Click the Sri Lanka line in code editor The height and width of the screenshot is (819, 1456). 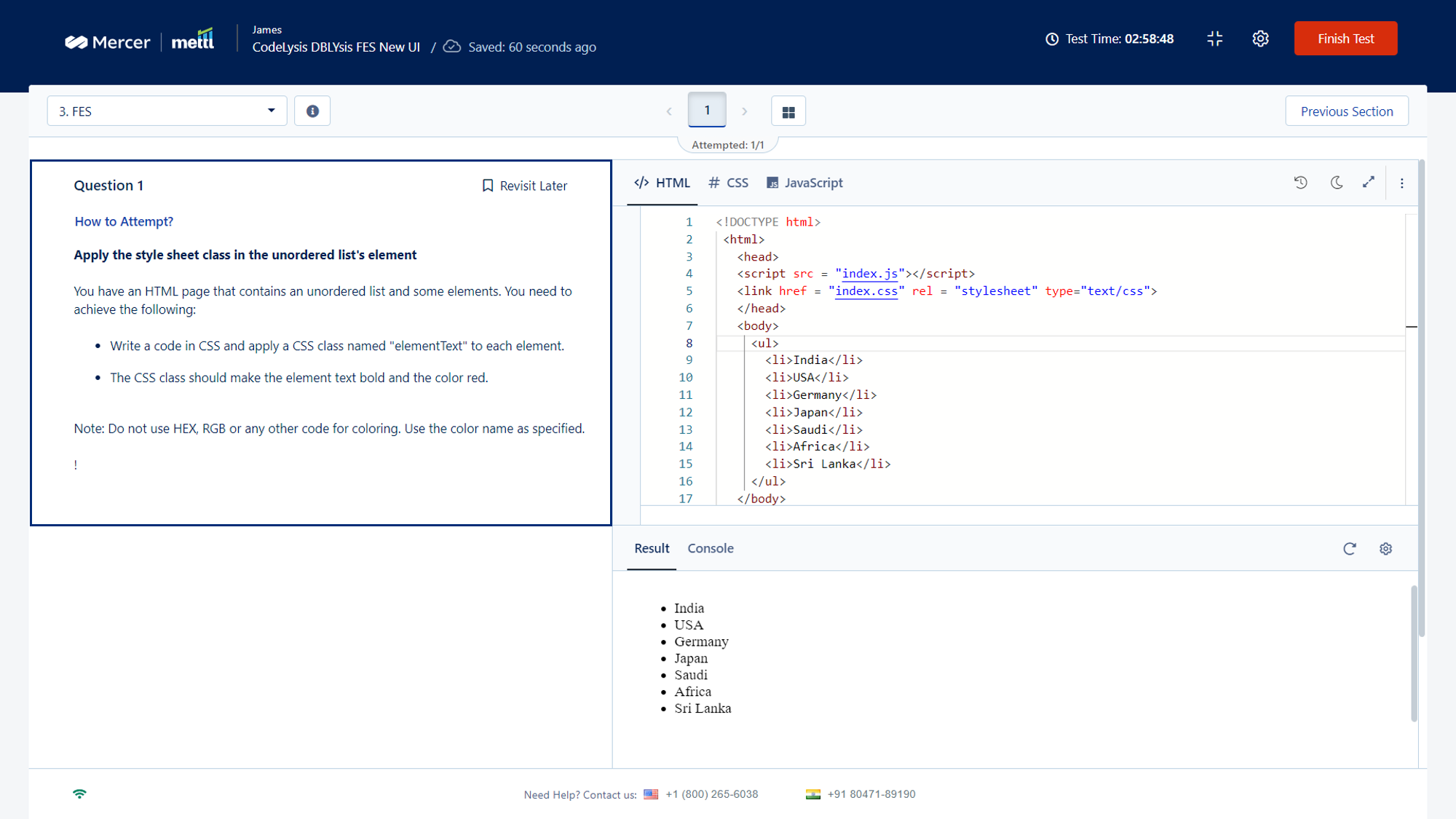tap(827, 464)
